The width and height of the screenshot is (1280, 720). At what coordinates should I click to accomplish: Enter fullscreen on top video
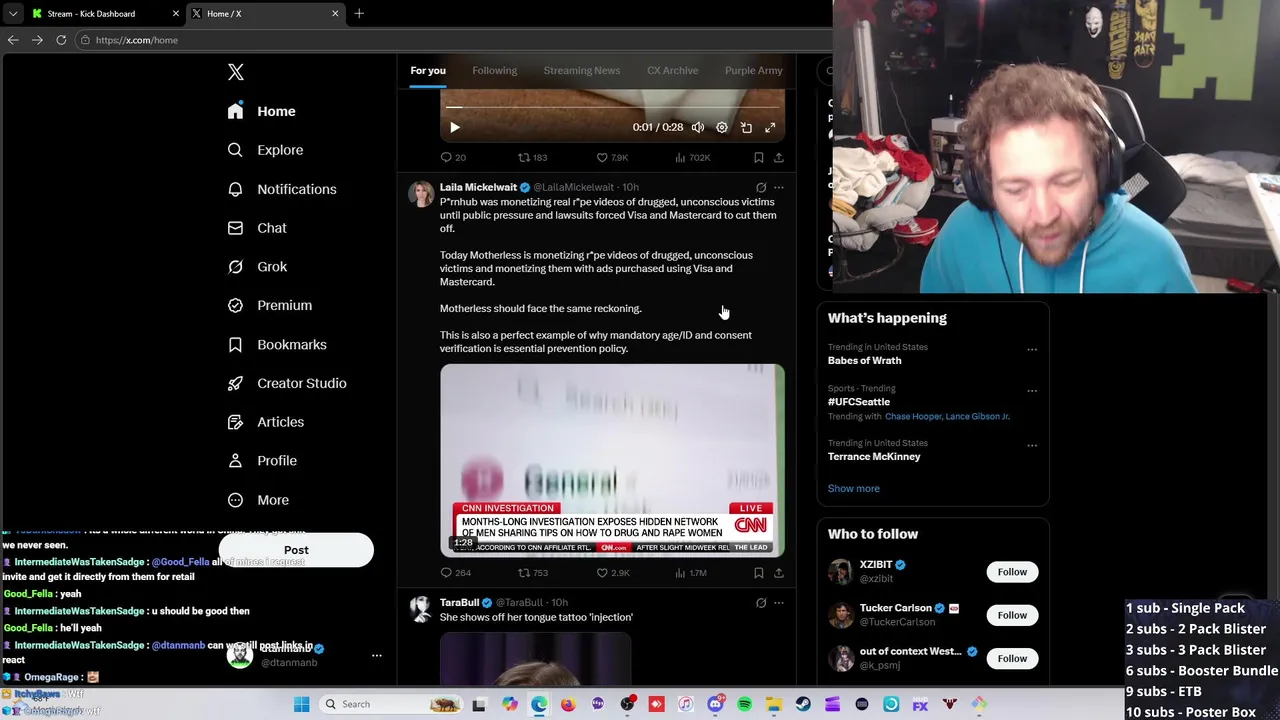click(770, 128)
